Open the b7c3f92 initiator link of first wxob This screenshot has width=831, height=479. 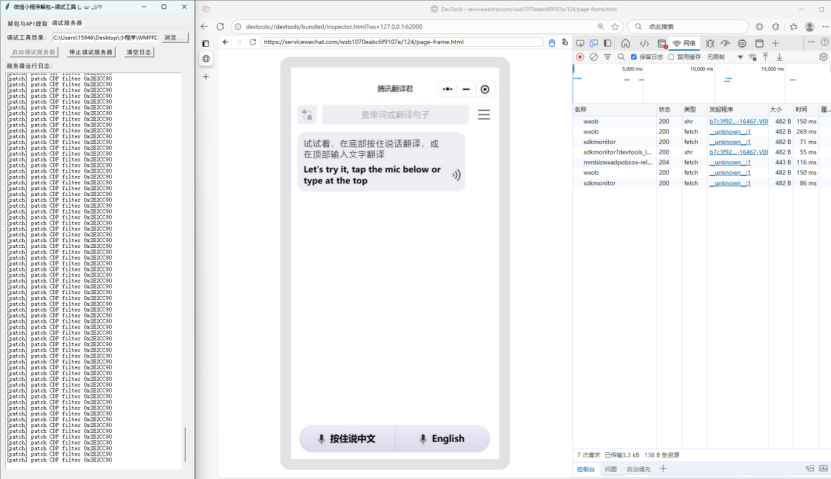click(738, 121)
